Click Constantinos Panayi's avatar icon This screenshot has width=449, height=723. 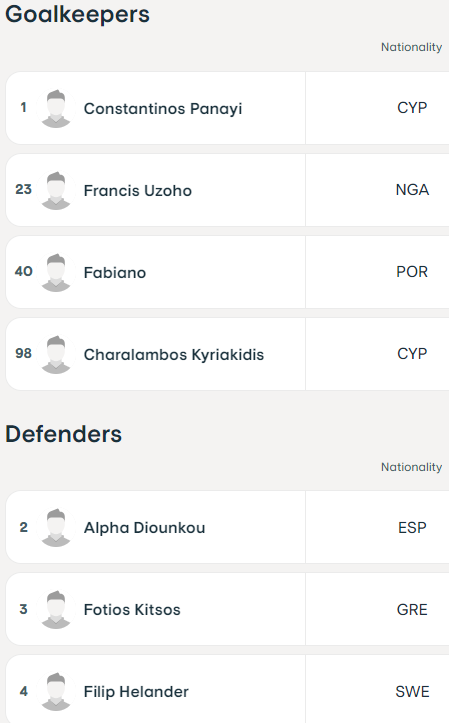[56, 108]
